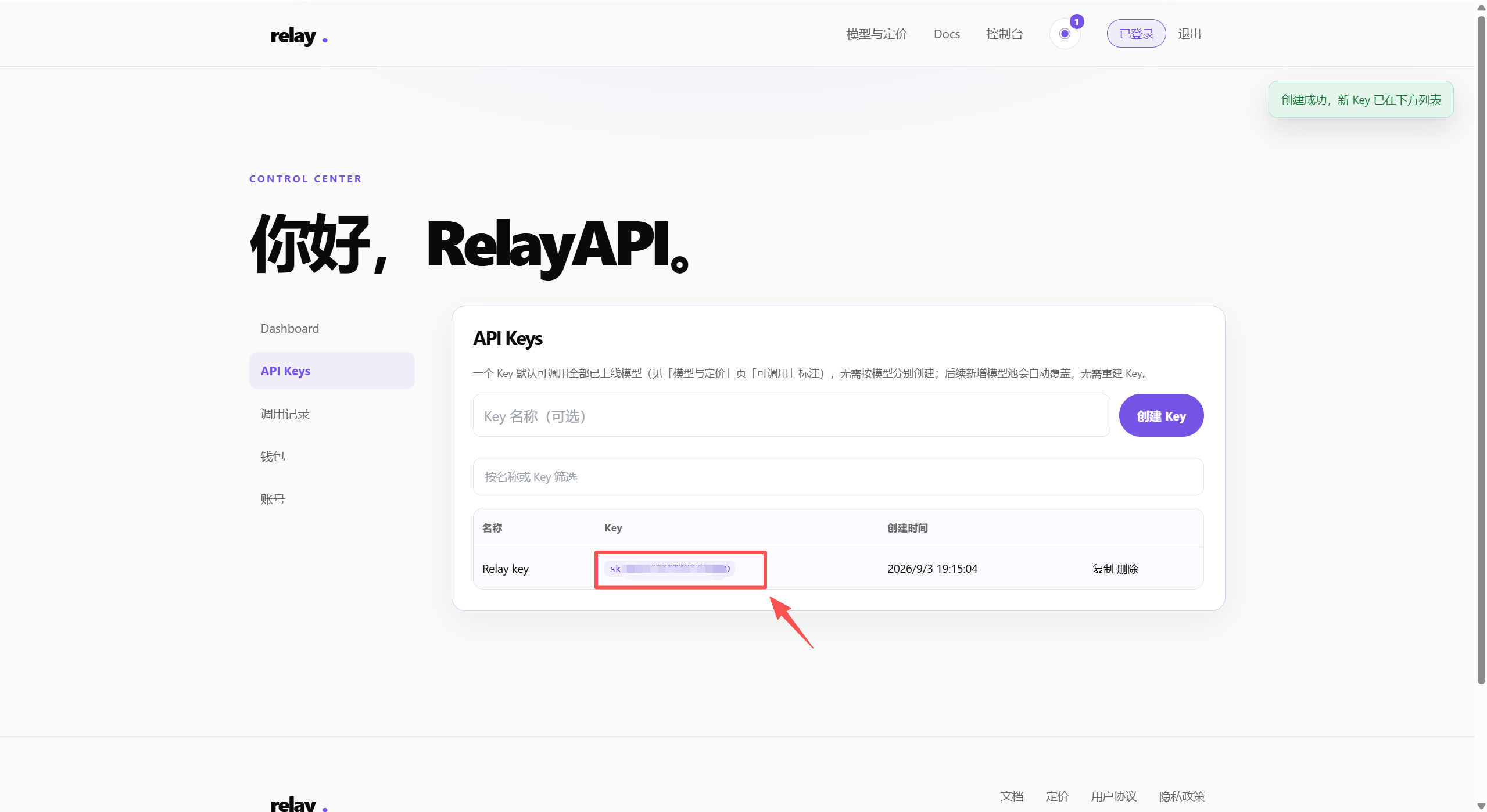1487x812 pixels.
Task: Click the 2026/9/3 19:15:04 timestamp
Action: point(931,569)
